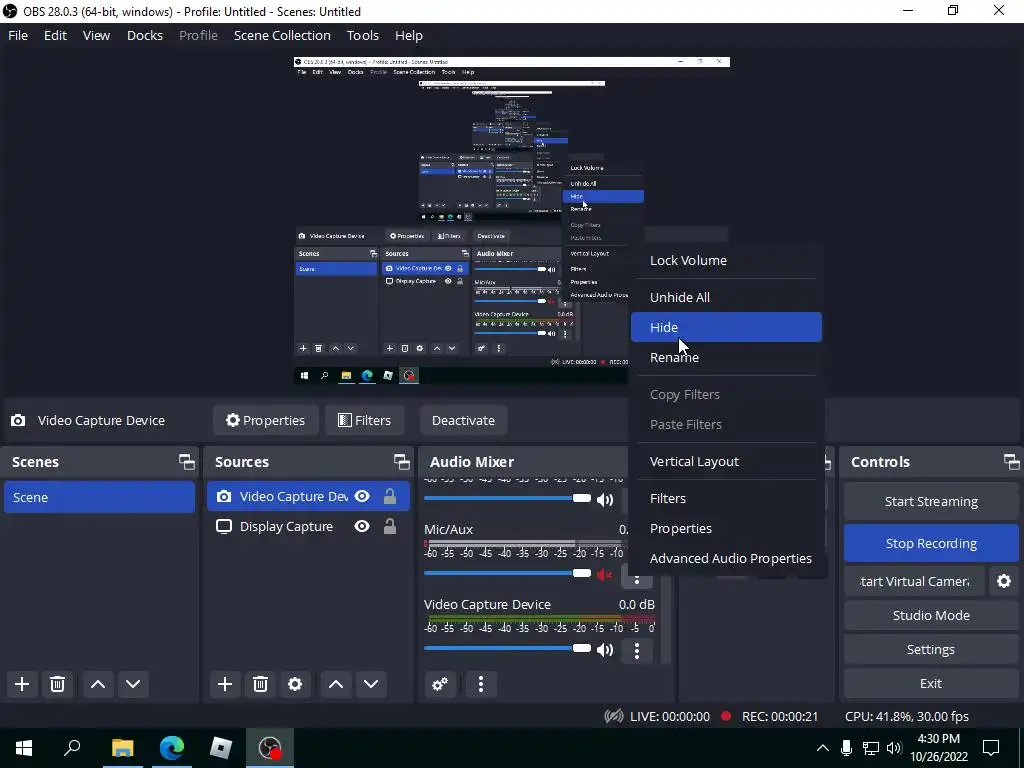Image resolution: width=1024 pixels, height=768 pixels.
Task: Open the File menu
Action: (18, 35)
